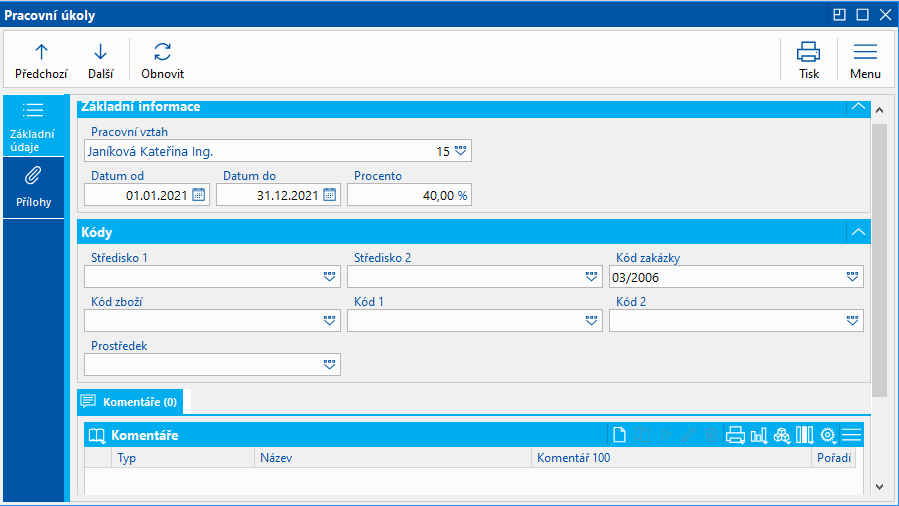Open the bar chart icon in Komentáře toolbar
Image resolution: width=899 pixels, height=506 pixels.
pyautogui.click(x=759, y=435)
